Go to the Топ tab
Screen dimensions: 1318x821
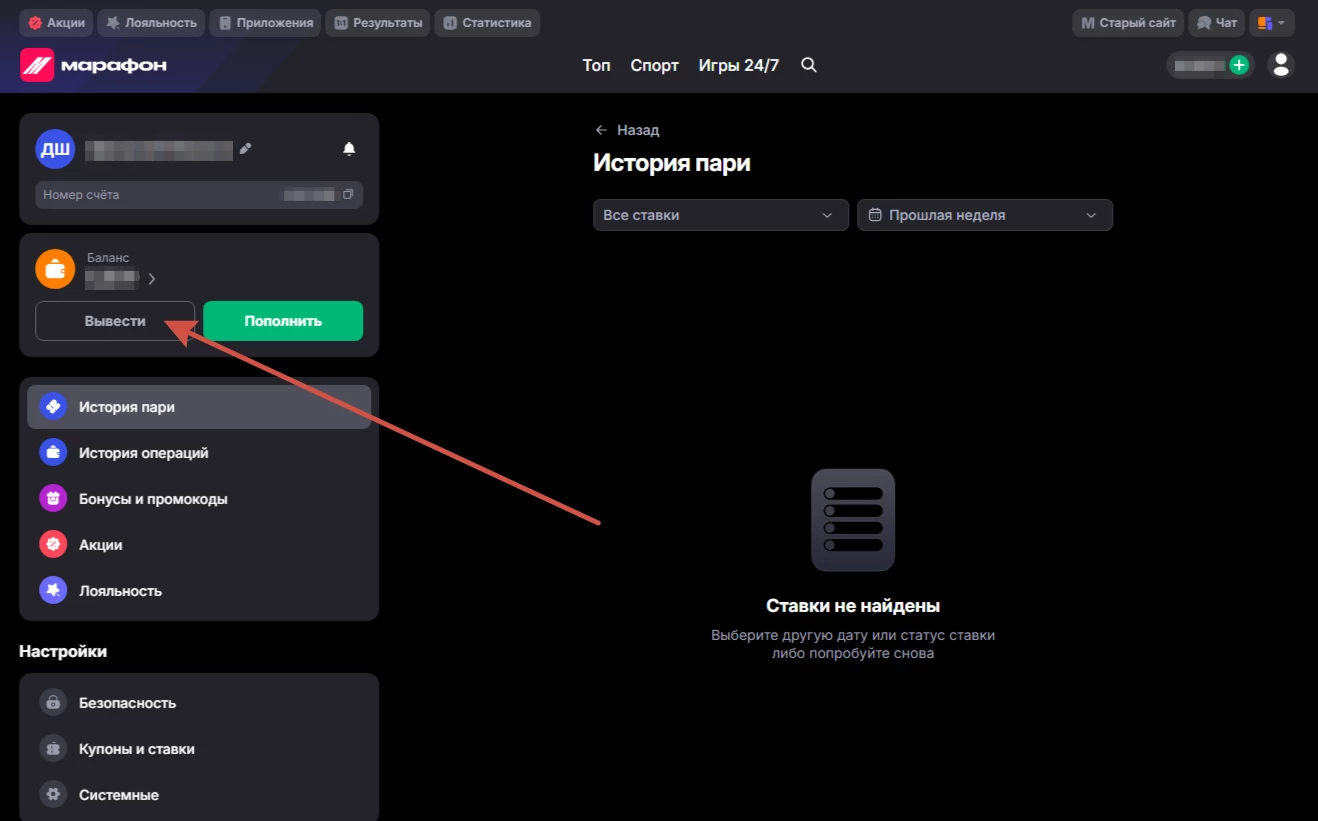click(596, 65)
